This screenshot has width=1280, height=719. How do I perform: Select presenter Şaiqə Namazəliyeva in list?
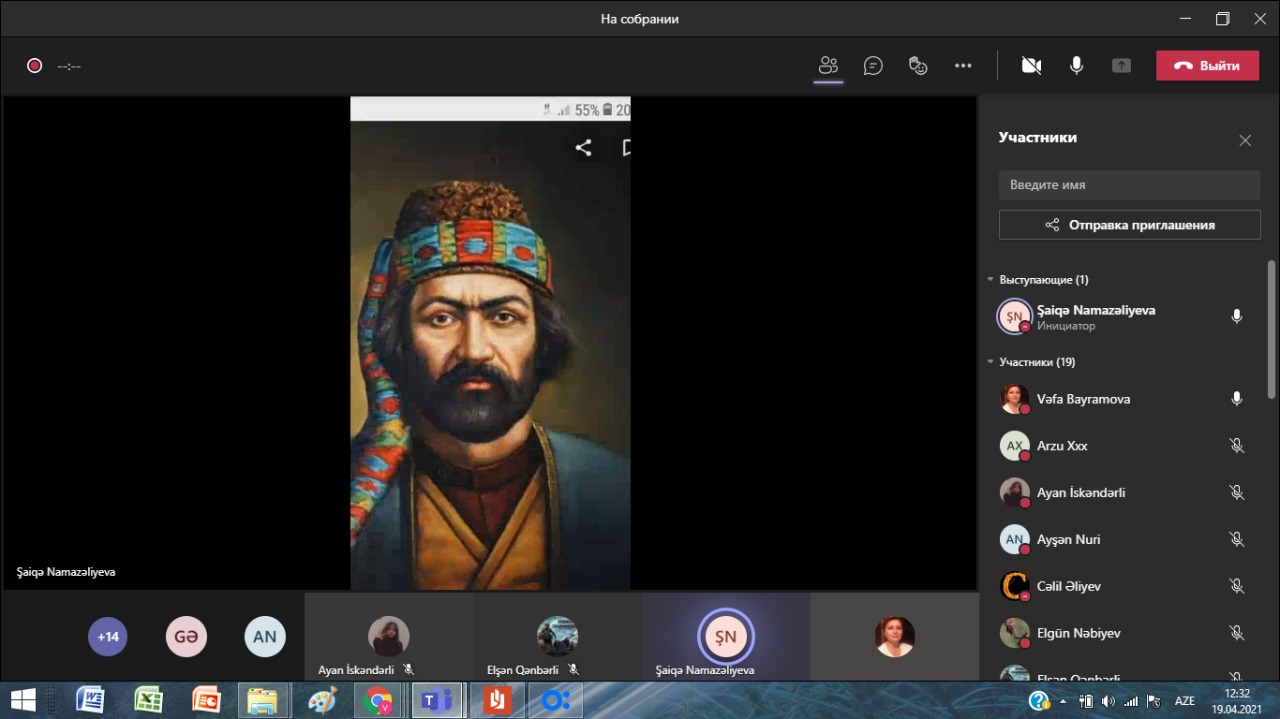1122,317
